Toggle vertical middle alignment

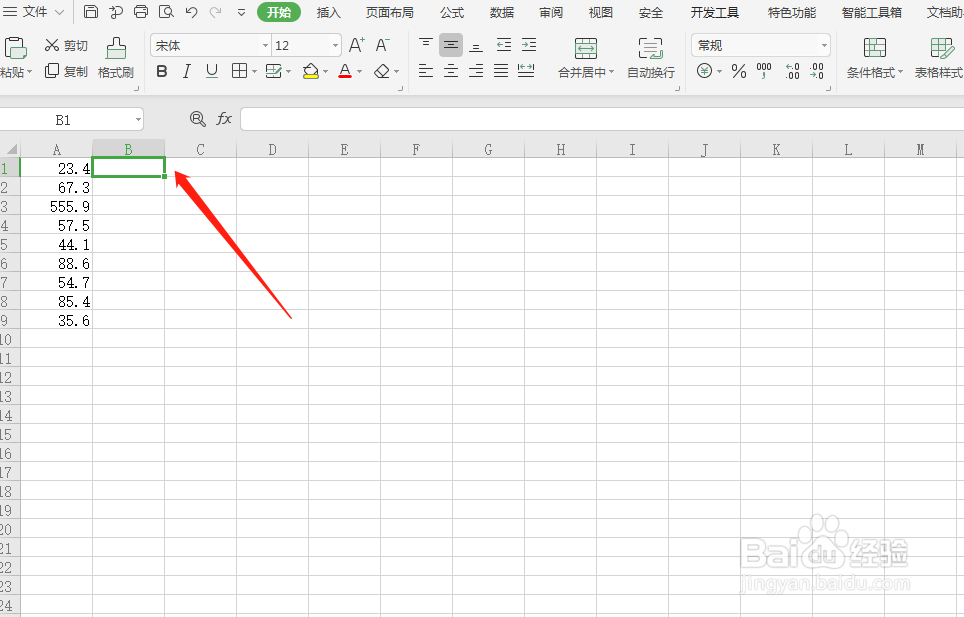click(451, 45)
